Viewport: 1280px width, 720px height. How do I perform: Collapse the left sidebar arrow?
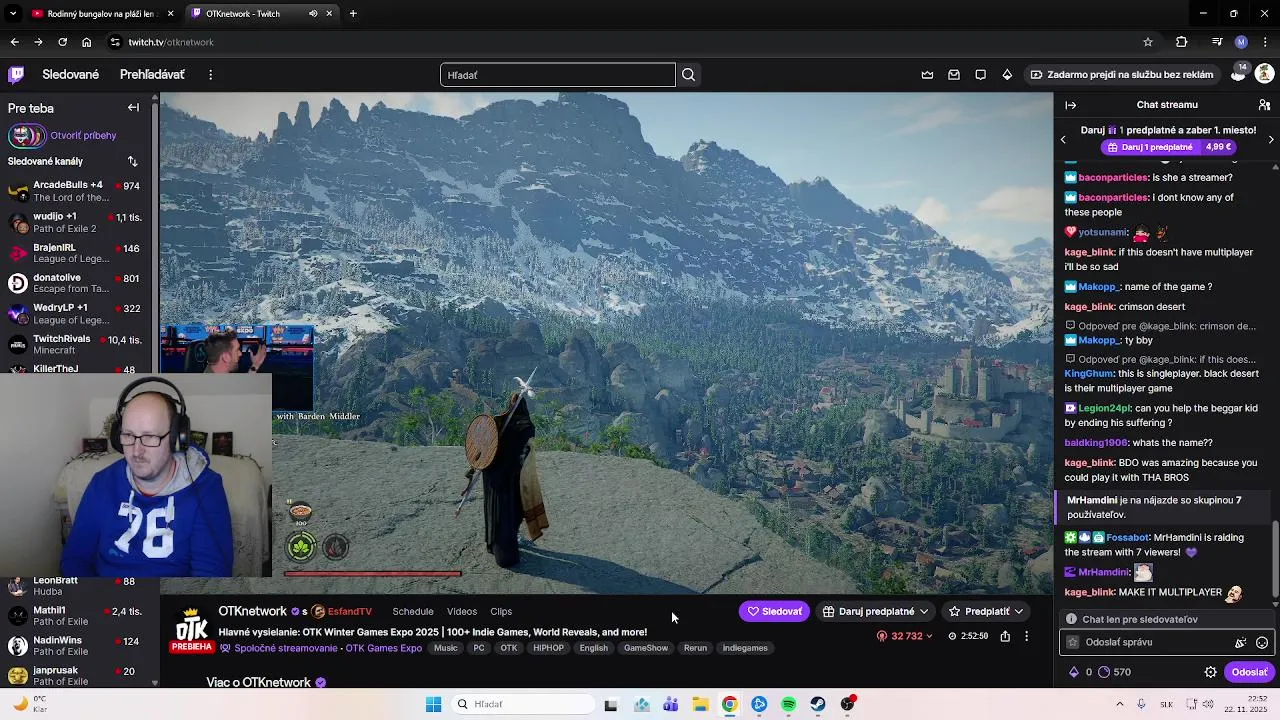133,108
